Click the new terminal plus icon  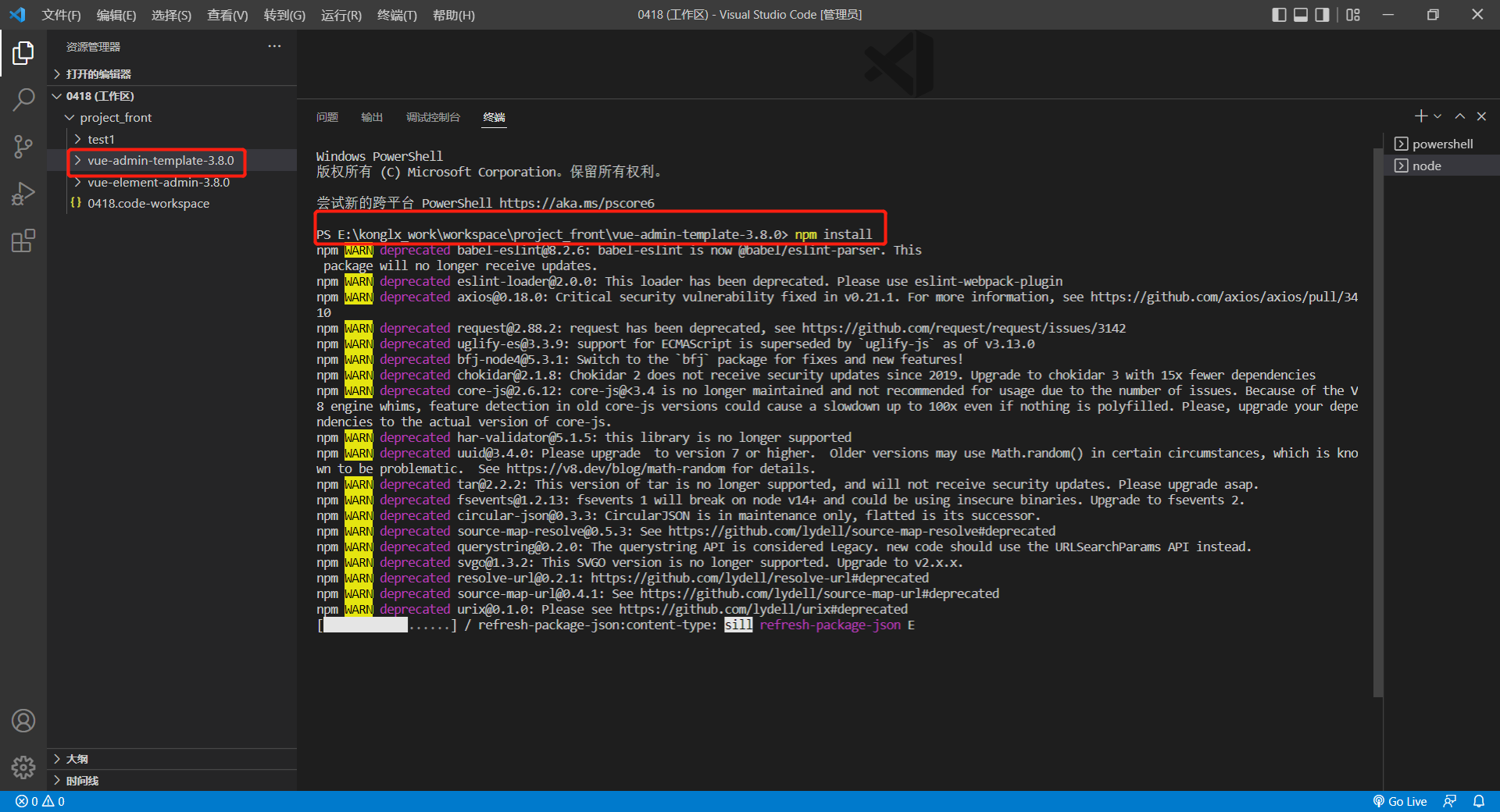[1420, 116]
